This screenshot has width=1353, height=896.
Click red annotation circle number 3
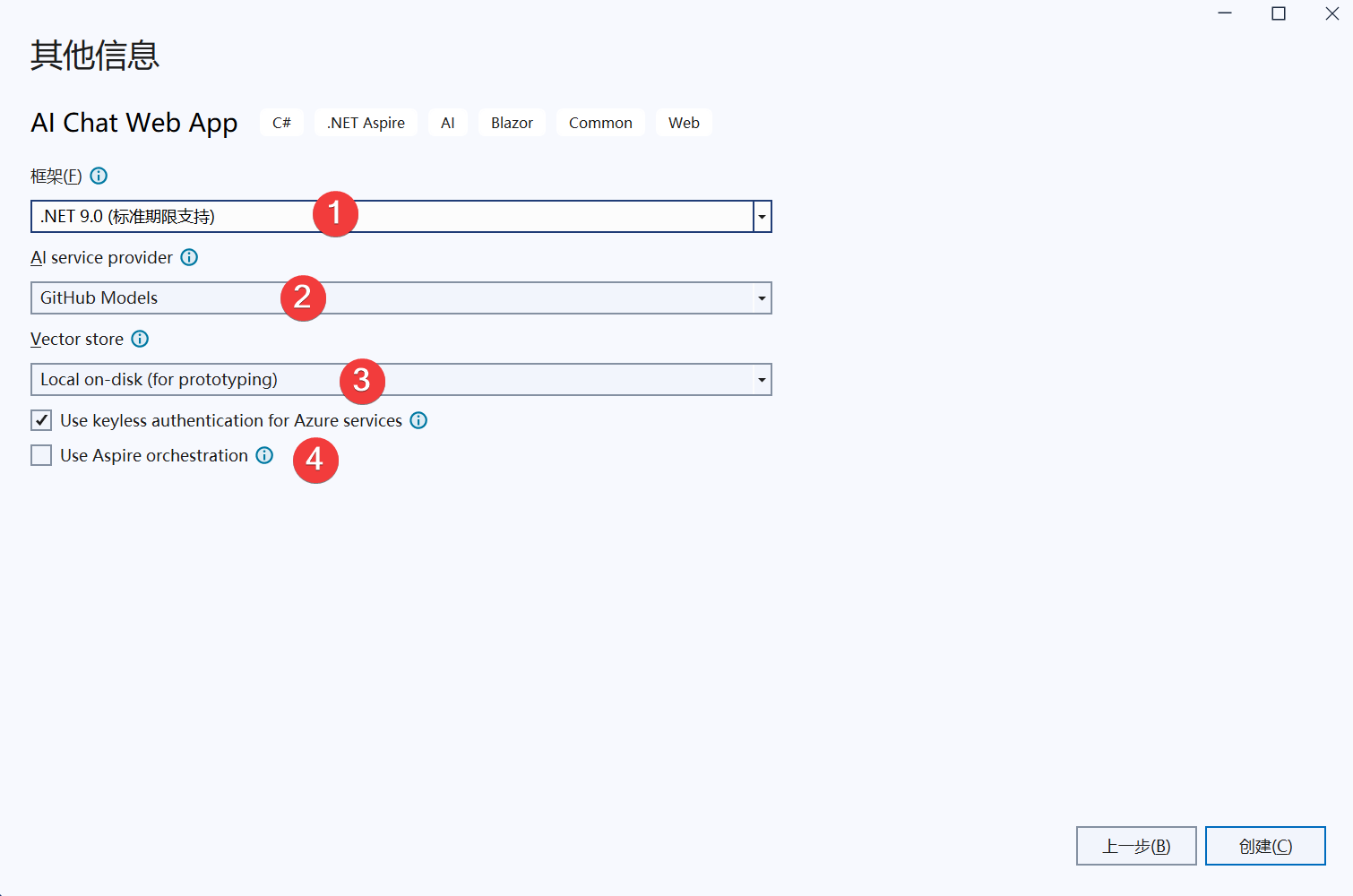pyautogui.click(x=362, y=381)
